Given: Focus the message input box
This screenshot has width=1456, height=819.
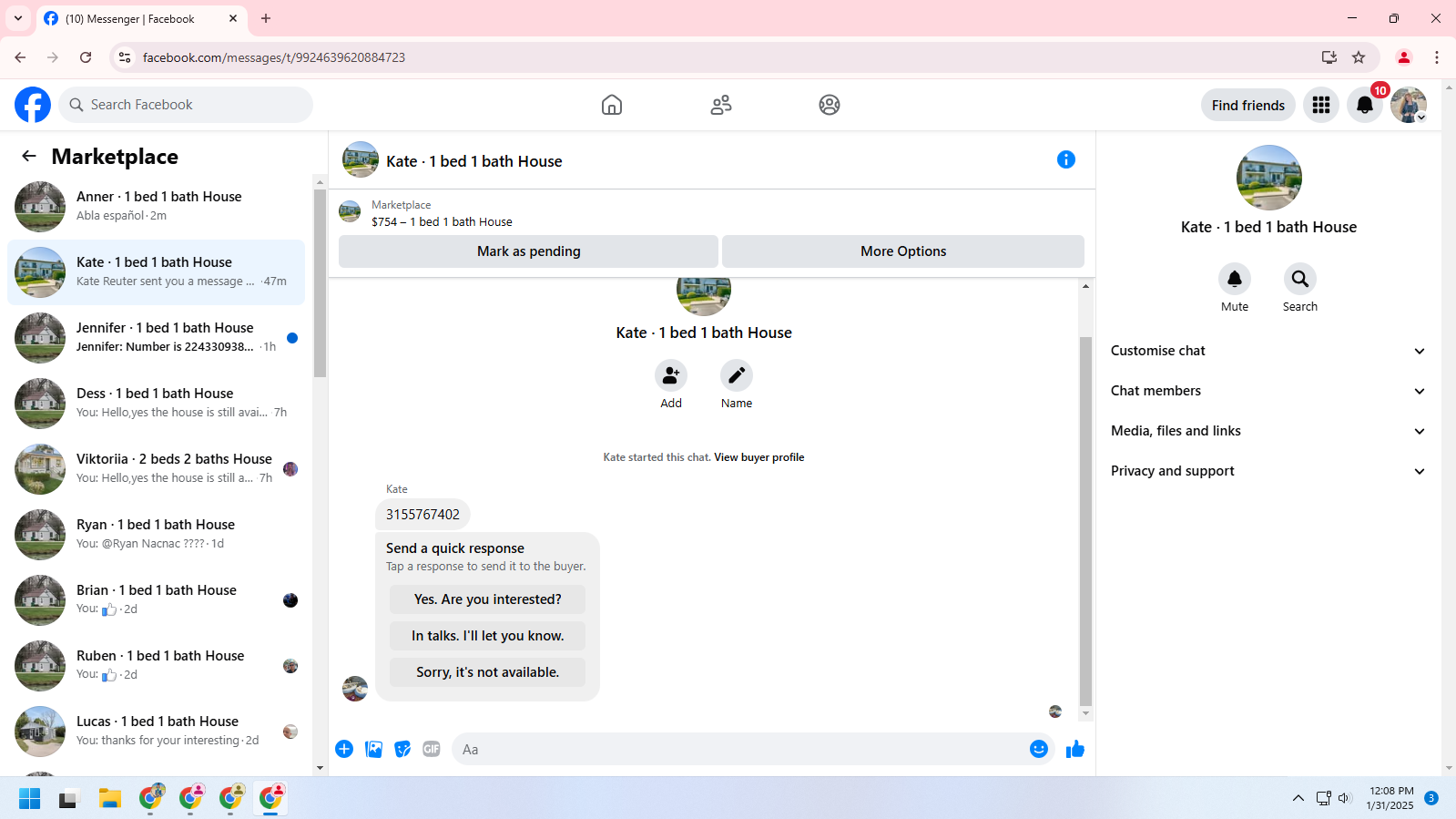Looking at the screenshot, I should 753,749.
